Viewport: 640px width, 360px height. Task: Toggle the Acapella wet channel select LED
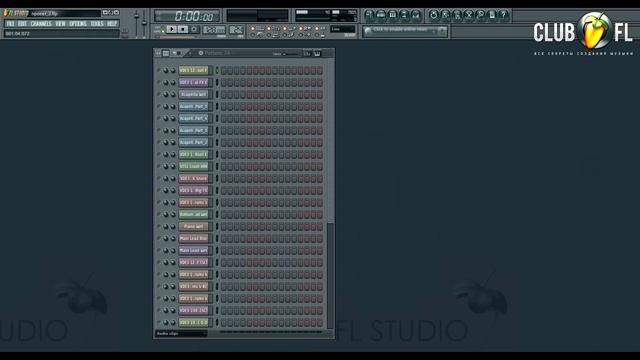(217, 94)
